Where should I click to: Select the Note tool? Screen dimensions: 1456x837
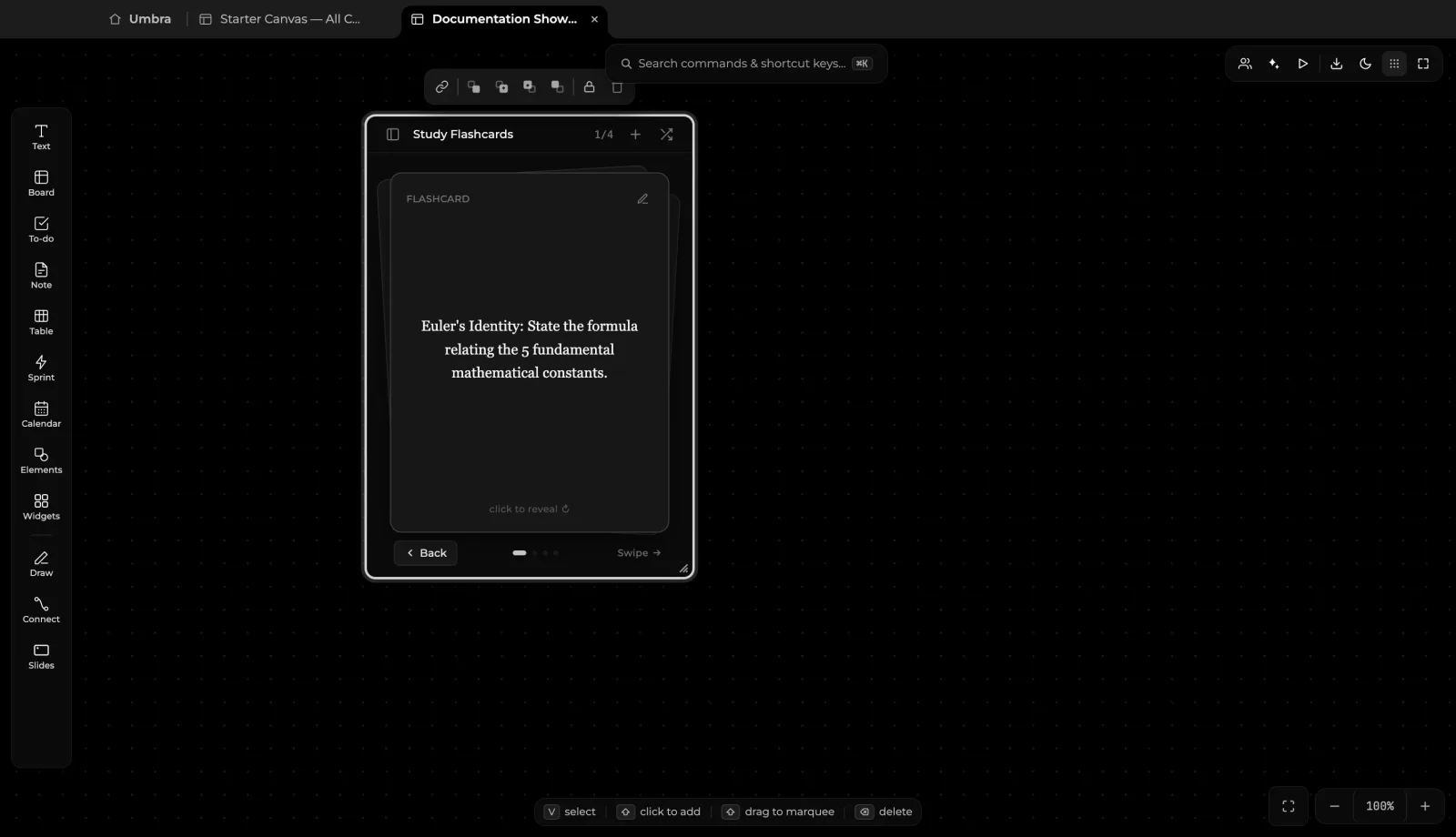click(41, 276)
